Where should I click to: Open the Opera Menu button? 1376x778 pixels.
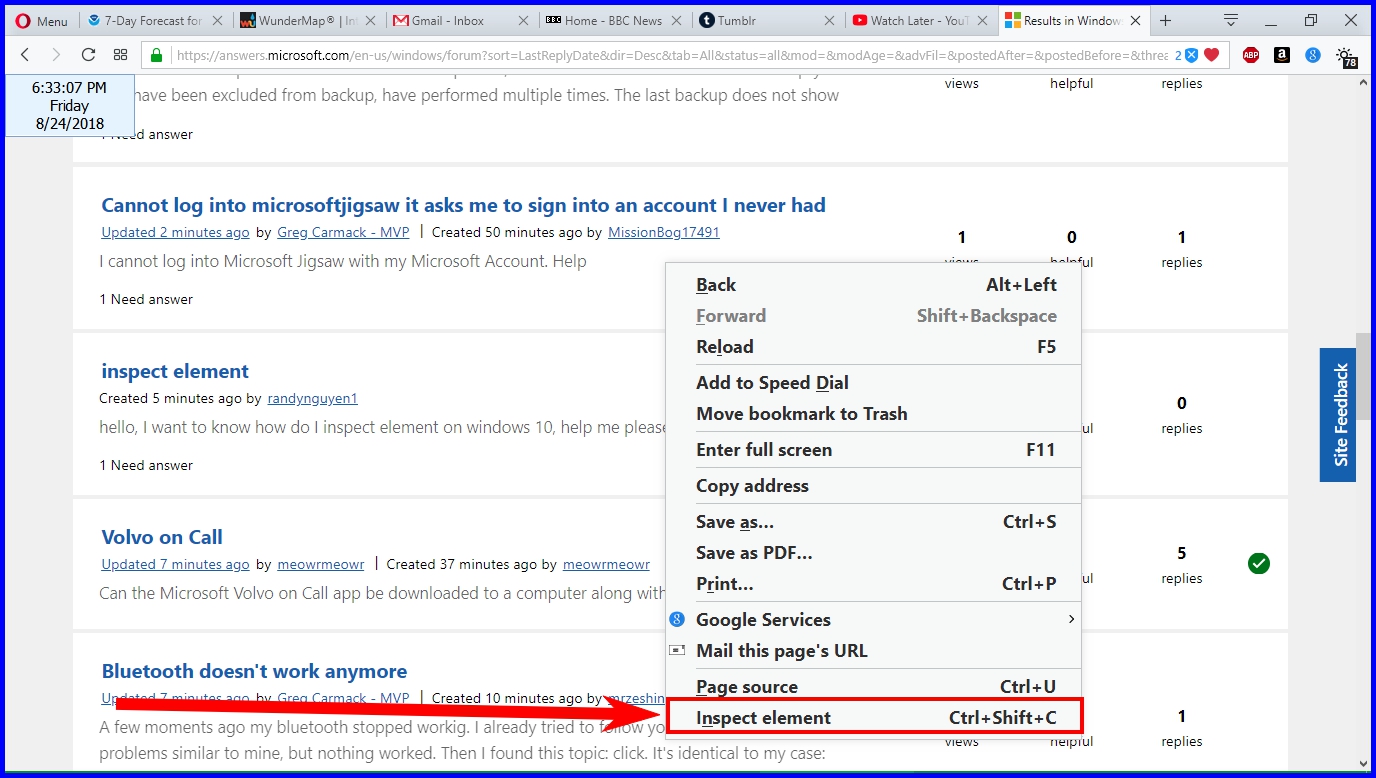[x=42, y=21]
